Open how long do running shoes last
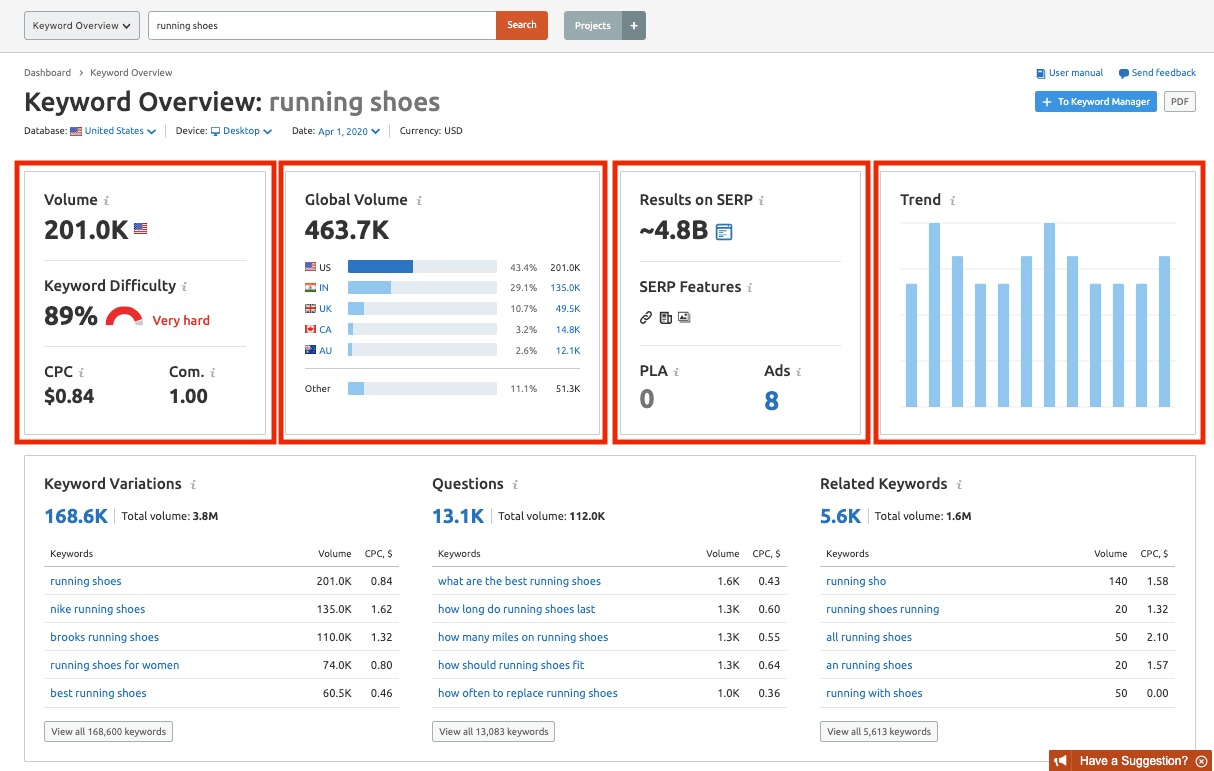Viewport: 1214px width, 771px height. 516,609
